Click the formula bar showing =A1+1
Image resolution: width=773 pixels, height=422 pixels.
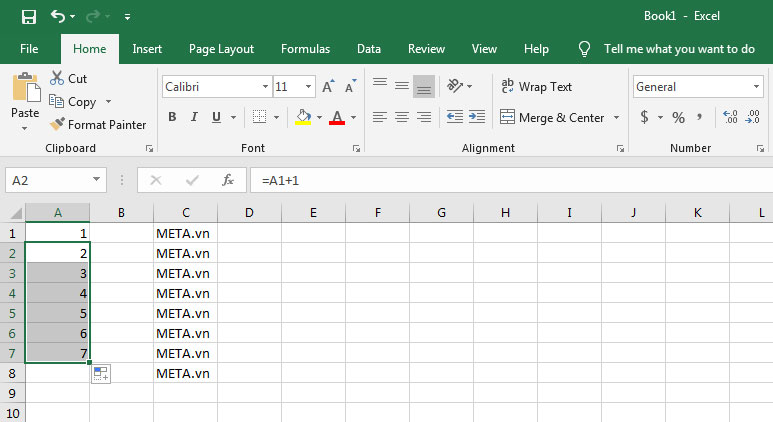pyautogui.click(x=511, y=180)
